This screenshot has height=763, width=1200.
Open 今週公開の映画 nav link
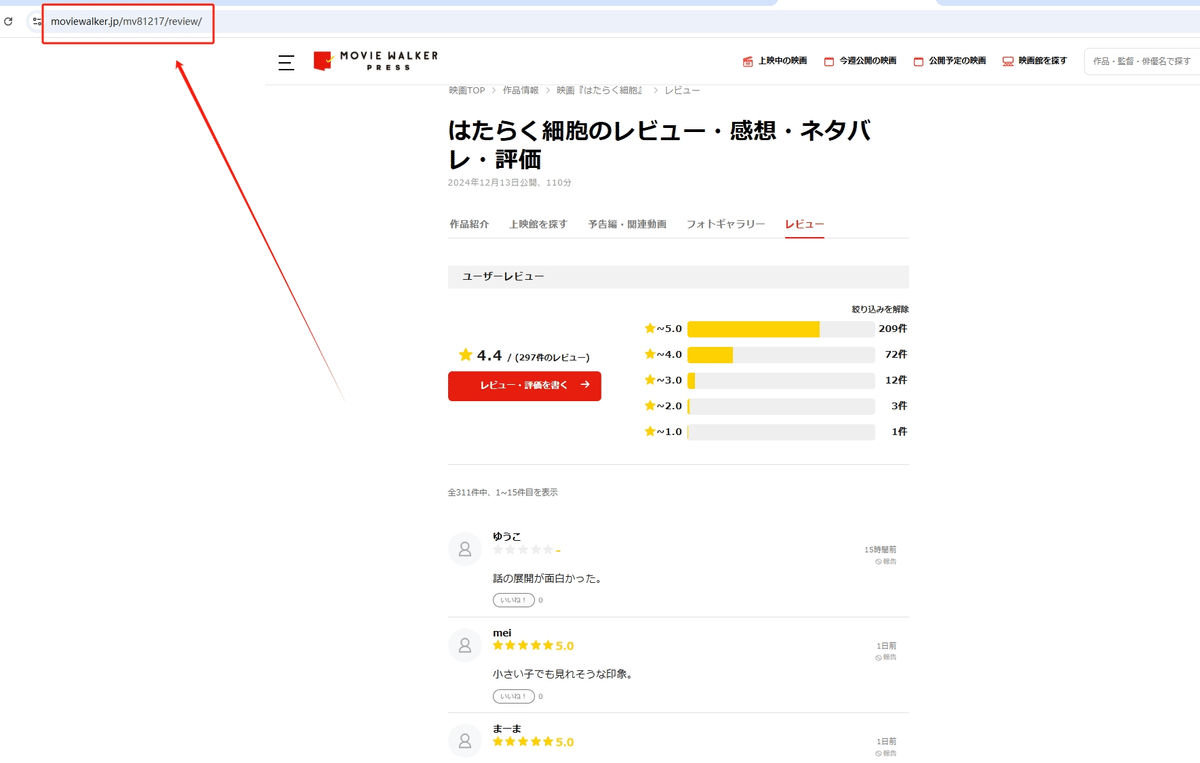tap(860, 61)
